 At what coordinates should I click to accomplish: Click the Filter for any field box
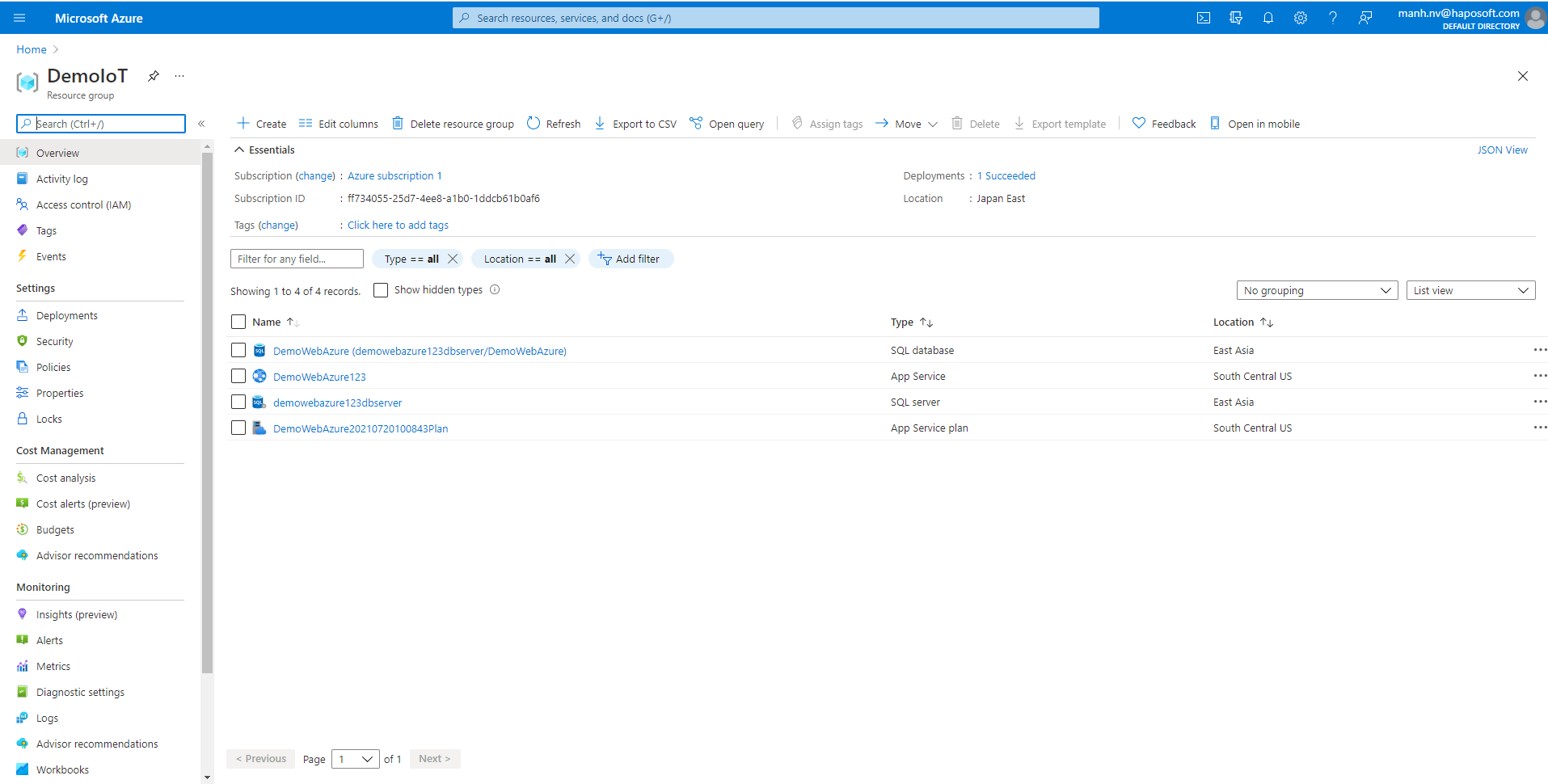tap(297, 259)
